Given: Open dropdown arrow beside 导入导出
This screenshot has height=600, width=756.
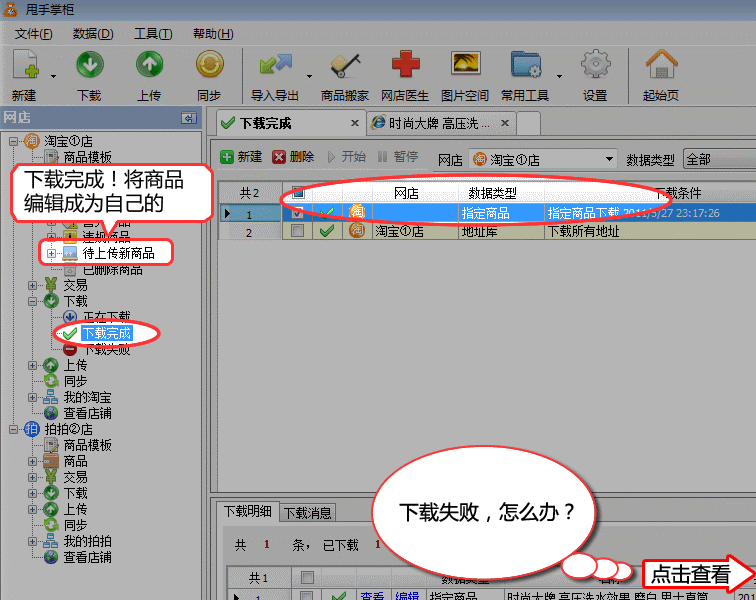Looking at the screenshot, I should click(x=310, y=76).
